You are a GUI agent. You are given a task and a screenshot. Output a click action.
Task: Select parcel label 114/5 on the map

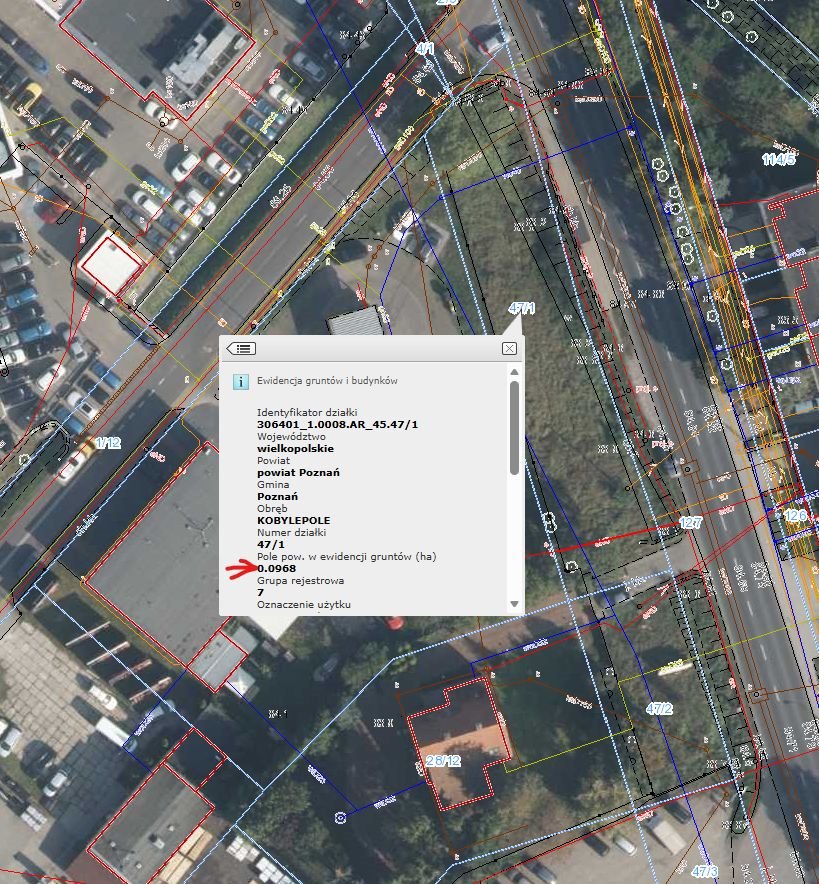778,159
